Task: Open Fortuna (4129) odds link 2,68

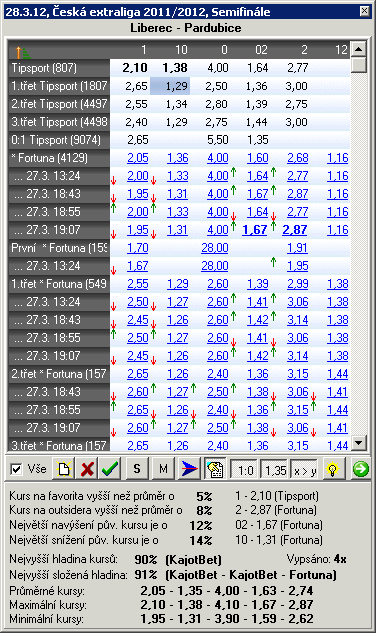Action: 298,158
